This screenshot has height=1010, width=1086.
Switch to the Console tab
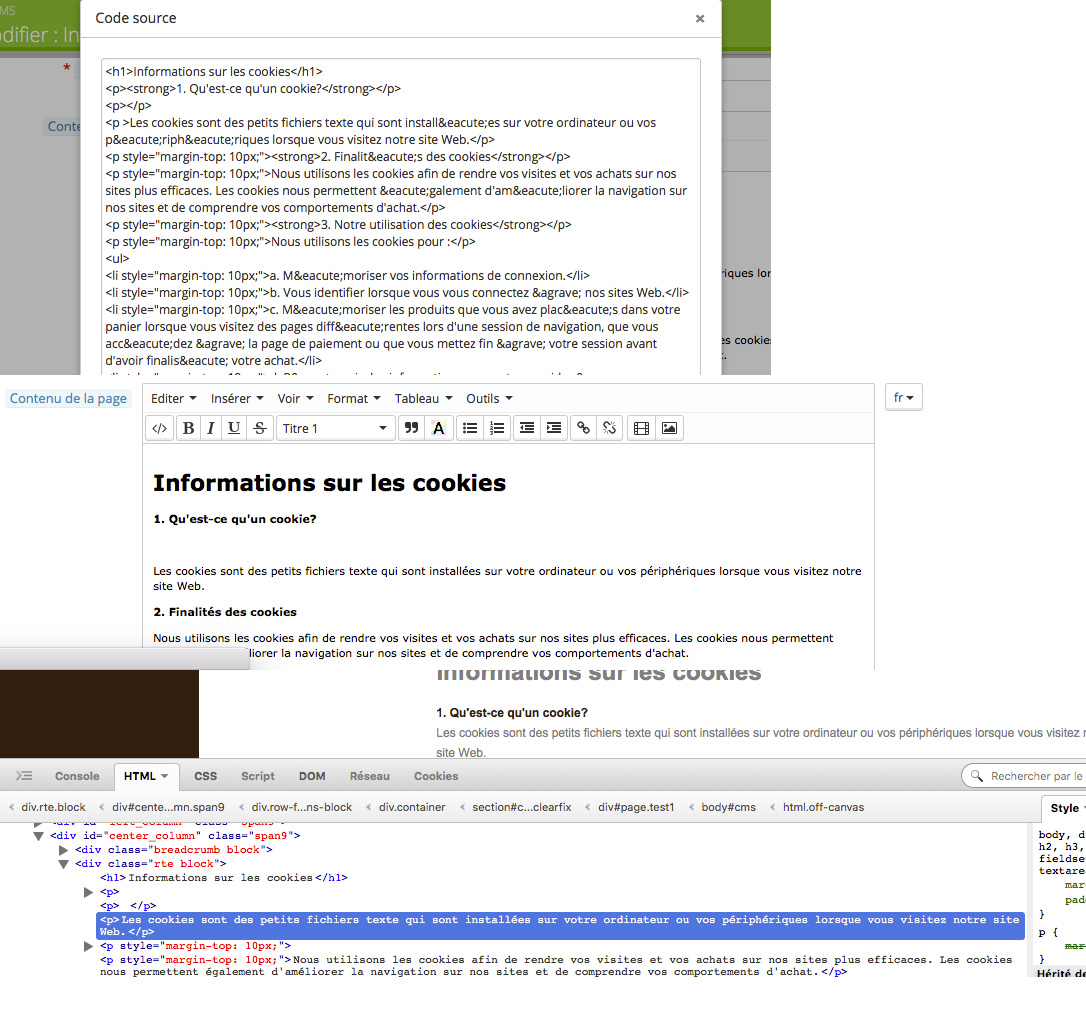[x=78, y=776]
